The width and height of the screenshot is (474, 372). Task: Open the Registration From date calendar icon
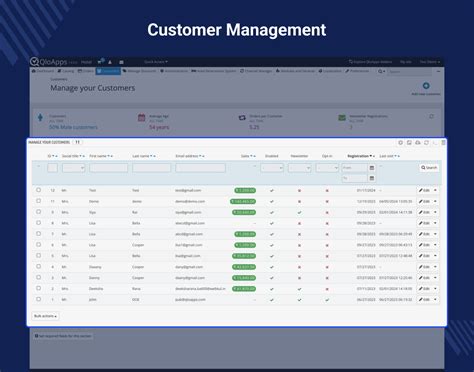click(372, 168)
